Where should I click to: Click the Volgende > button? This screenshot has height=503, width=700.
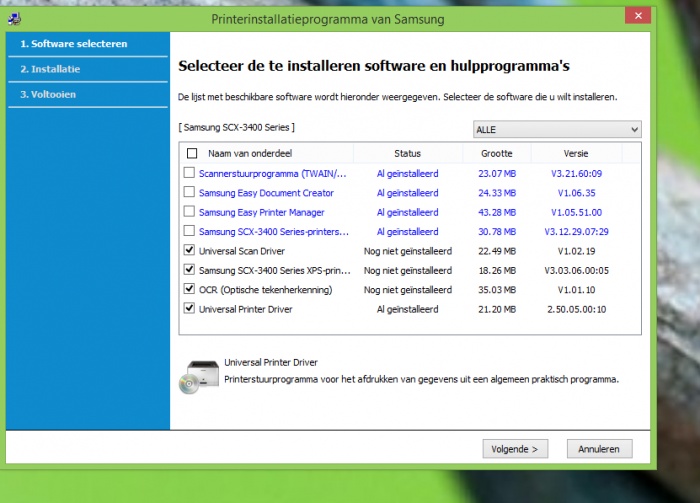515,449
